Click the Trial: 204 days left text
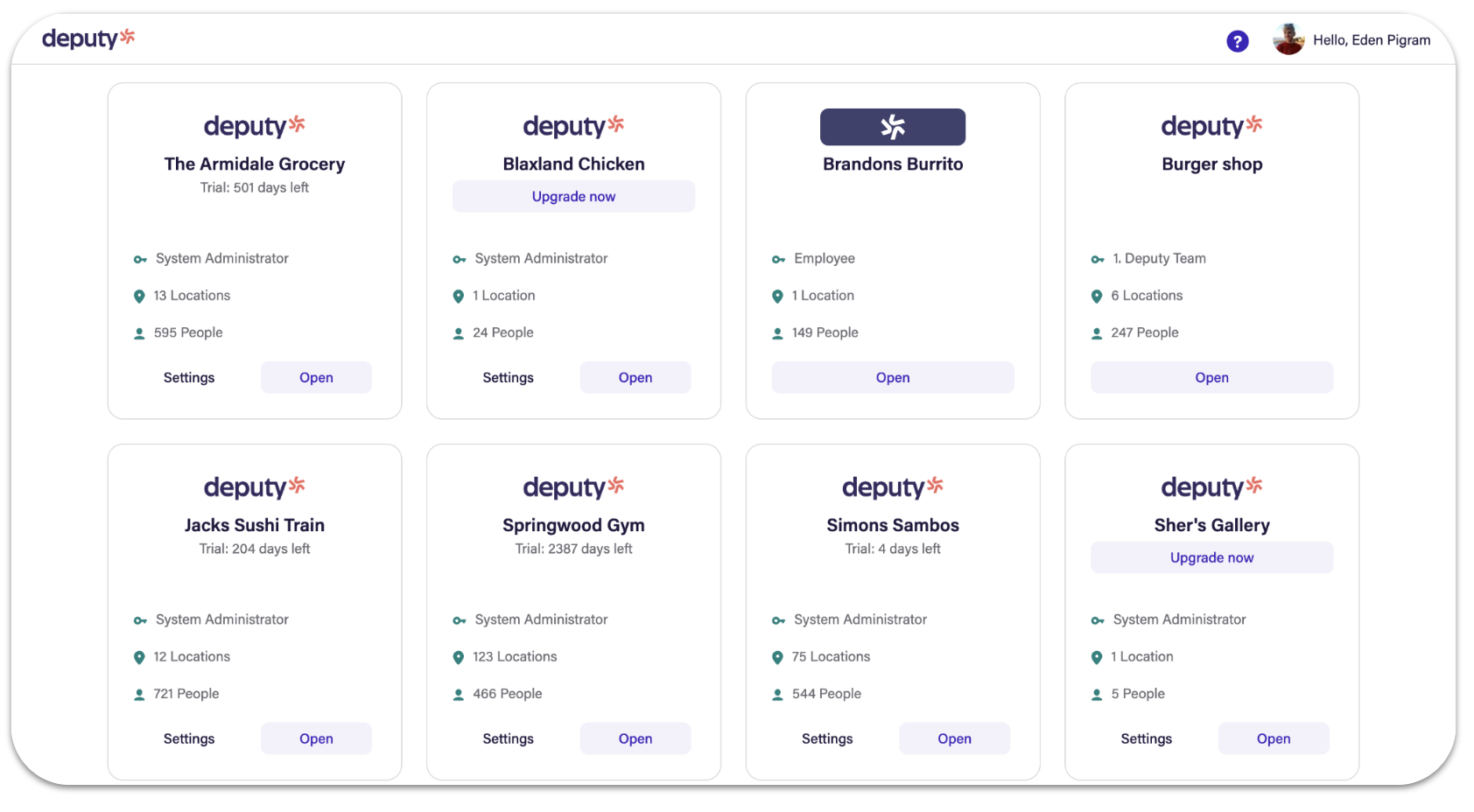 pos(255,549)
